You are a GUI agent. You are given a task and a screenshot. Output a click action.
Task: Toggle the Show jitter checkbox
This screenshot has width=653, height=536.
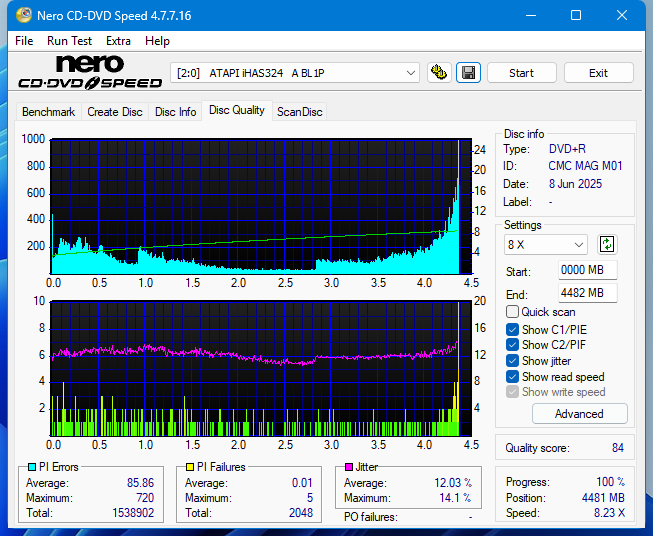513,361
